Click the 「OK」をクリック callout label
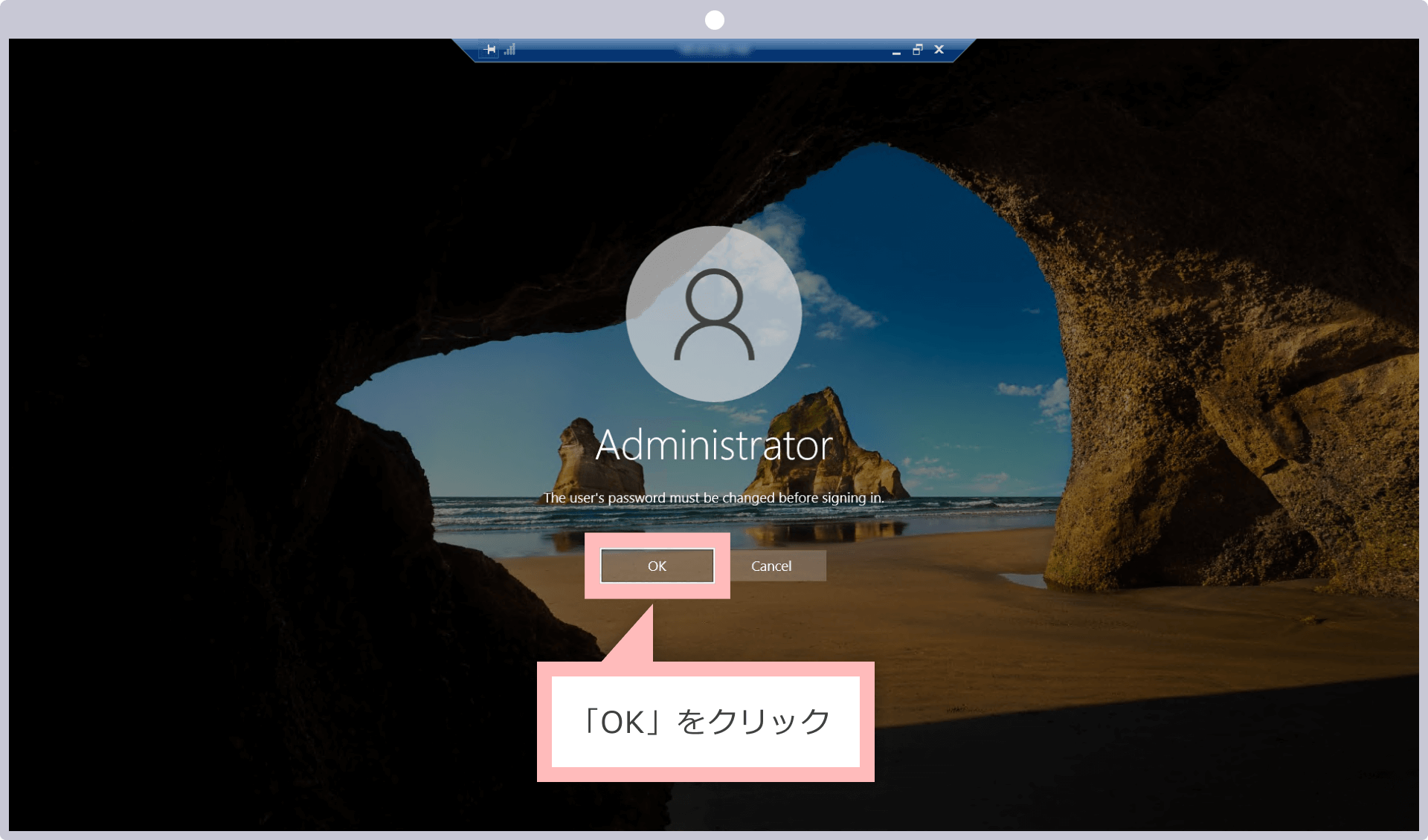The image size is (1428, 840). (x=705, y=721)
